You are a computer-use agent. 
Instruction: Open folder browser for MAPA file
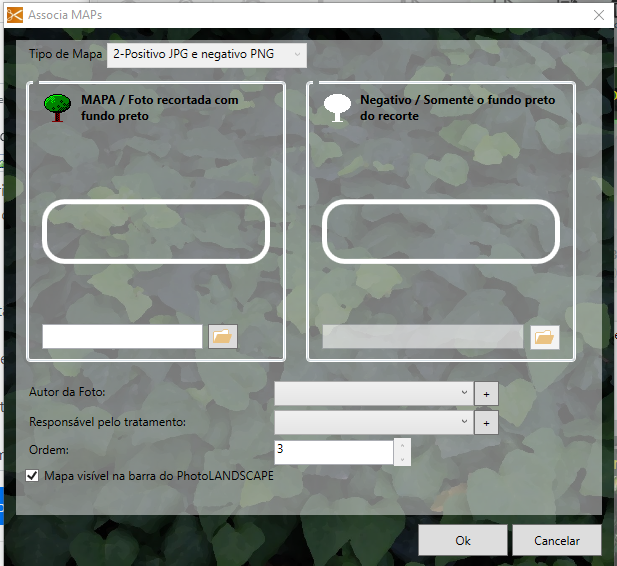(223, 337)
